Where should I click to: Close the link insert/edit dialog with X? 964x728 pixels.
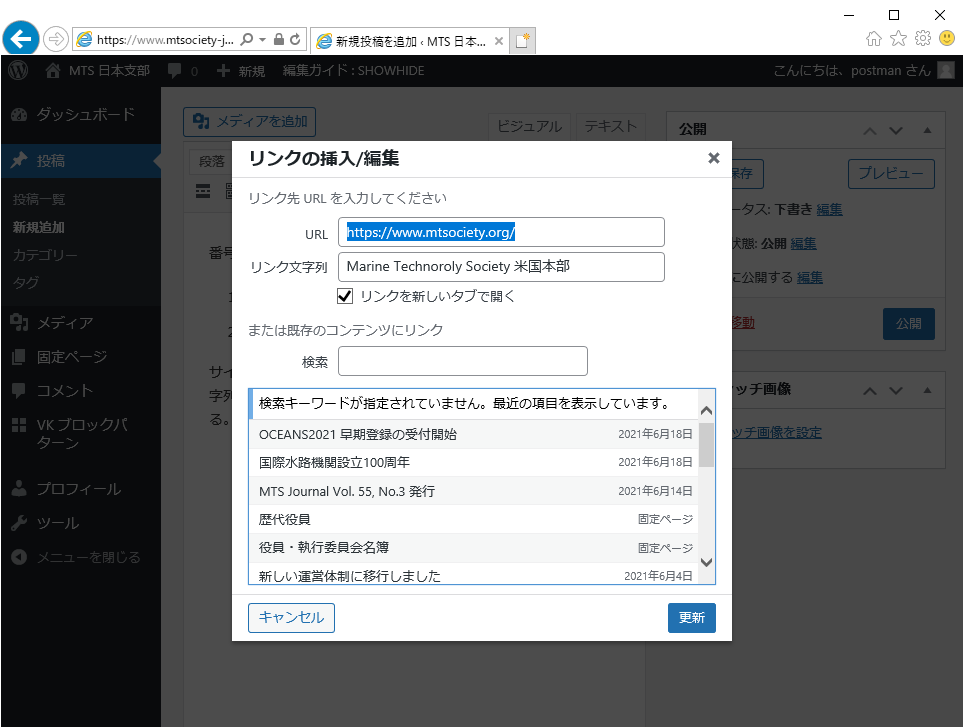click(713, 158)
